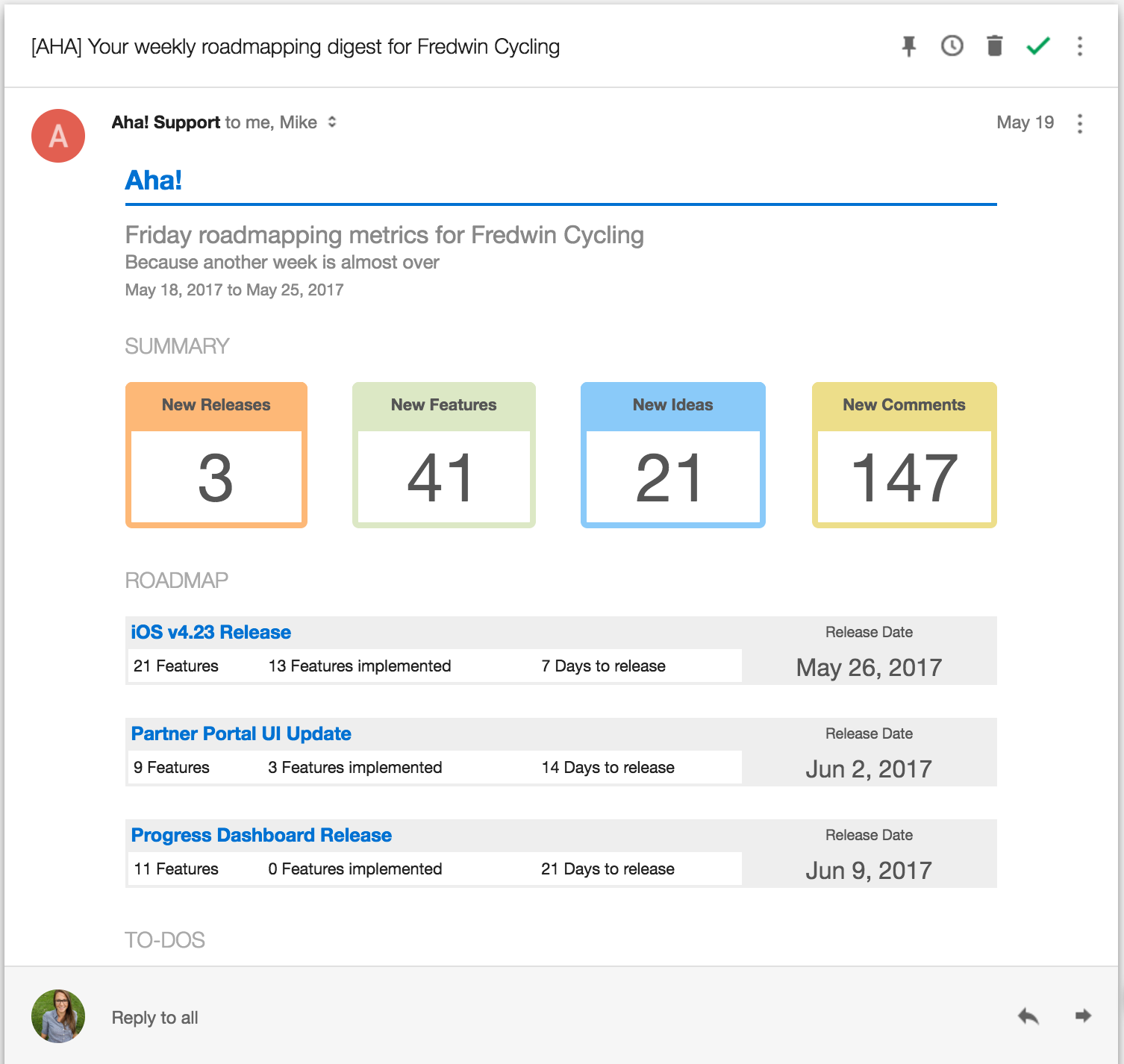Open the Partner Portal UI Update link
1124x1064 pixels.
[241, 733]
